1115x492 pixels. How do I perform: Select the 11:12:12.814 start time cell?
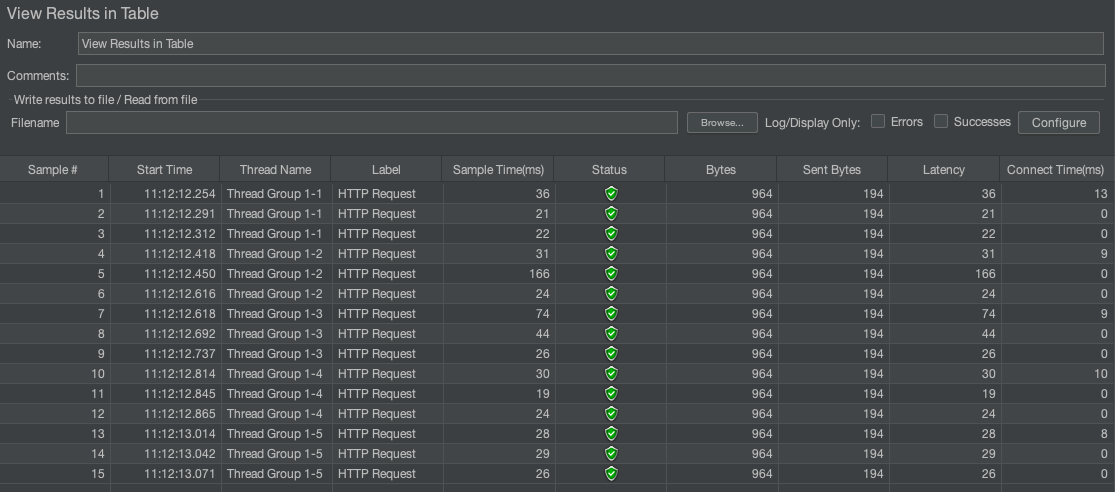[165, 373]
